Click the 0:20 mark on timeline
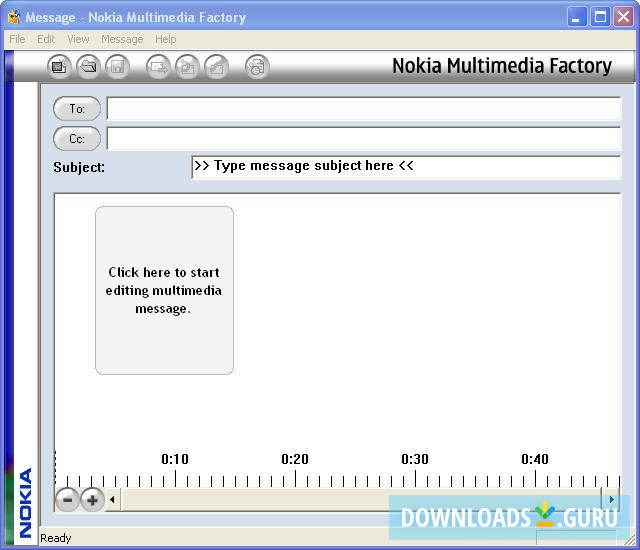This screenshot has width=640, height=550. point(295,459)
